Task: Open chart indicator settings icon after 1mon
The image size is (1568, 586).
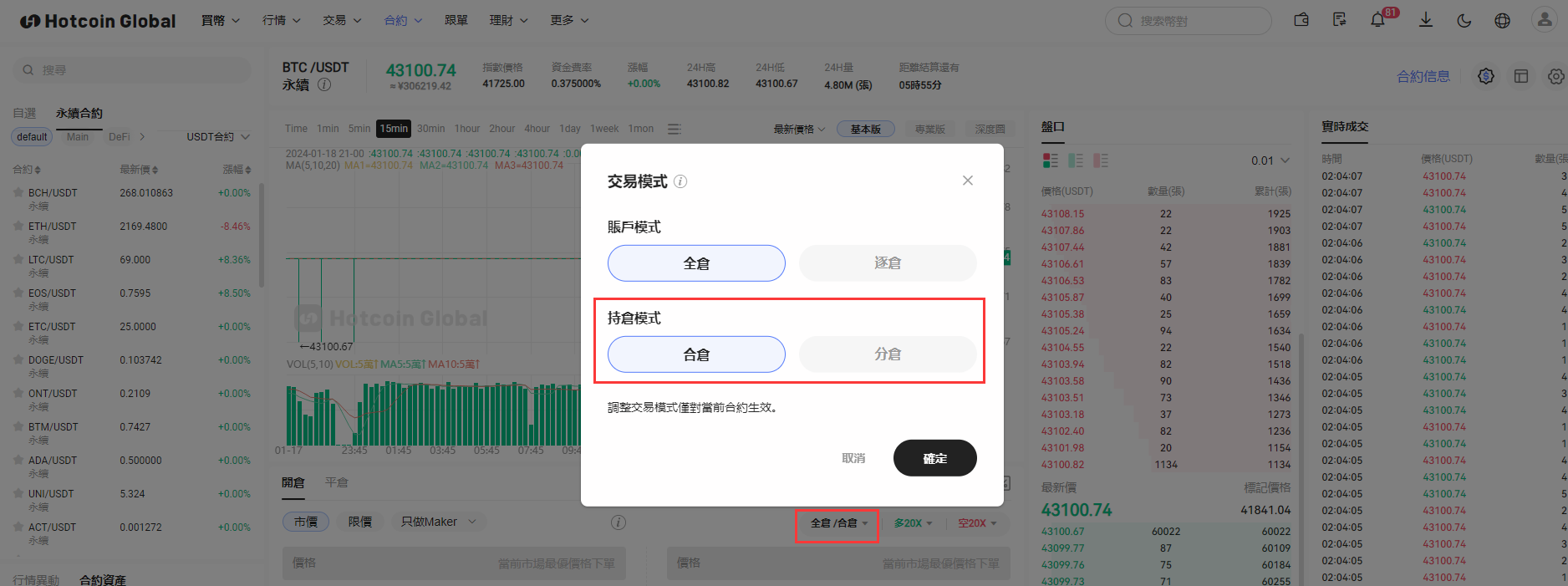Action: (675, 129)
